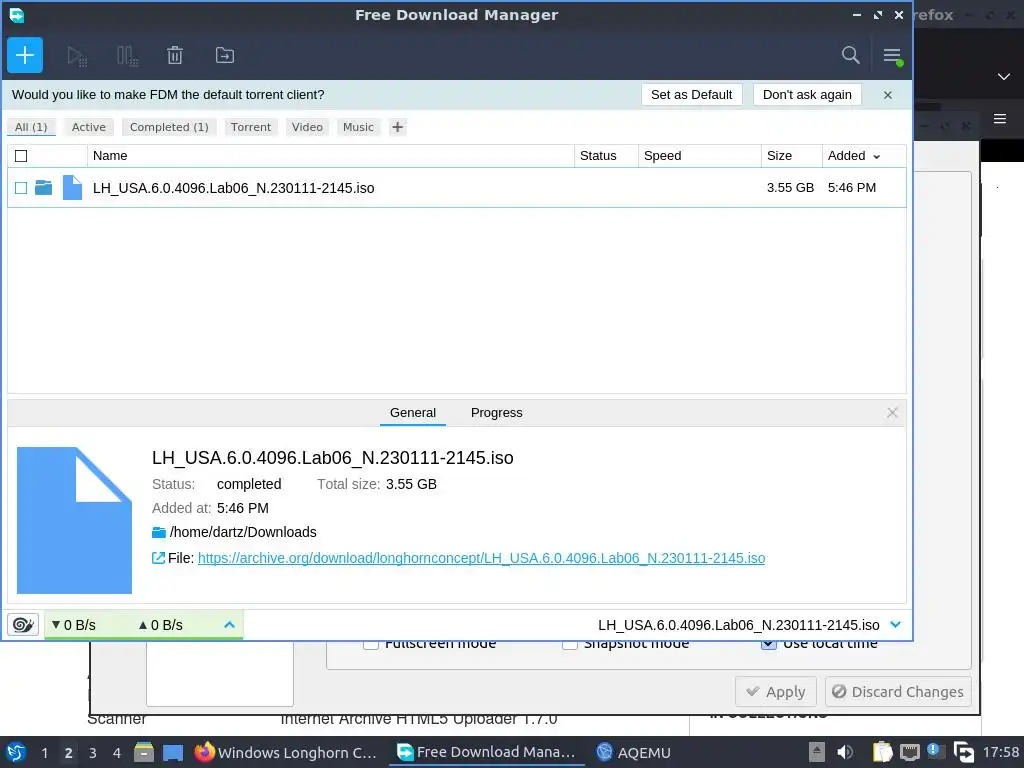Click the /home/dartz/Downloads path
The image size is (1024, 768).
(243, 532)
